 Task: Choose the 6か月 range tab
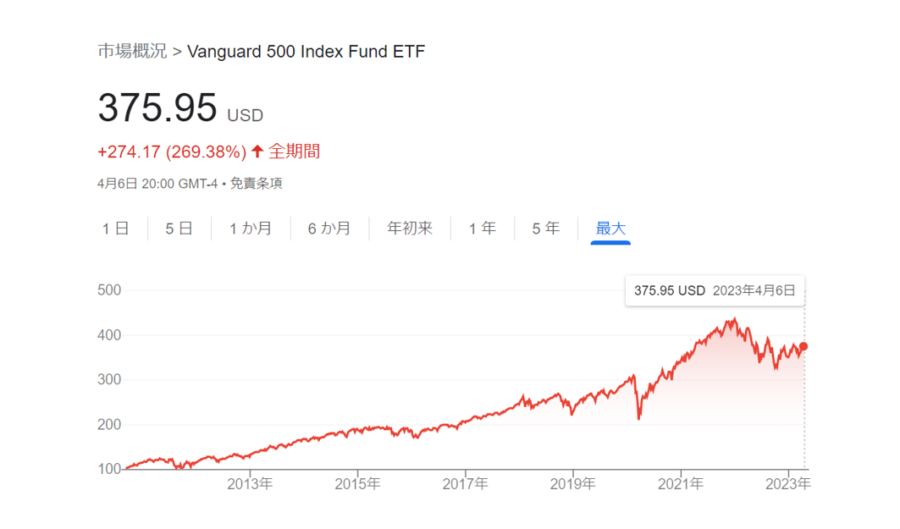coord(329,229)
